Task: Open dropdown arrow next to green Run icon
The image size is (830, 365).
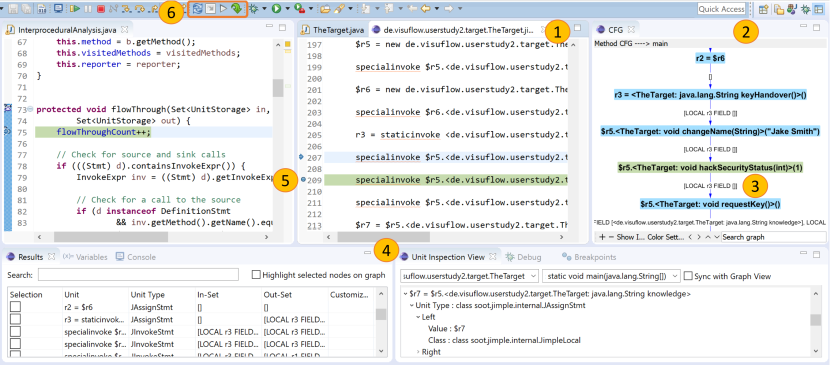Action: tap(287, 9)
